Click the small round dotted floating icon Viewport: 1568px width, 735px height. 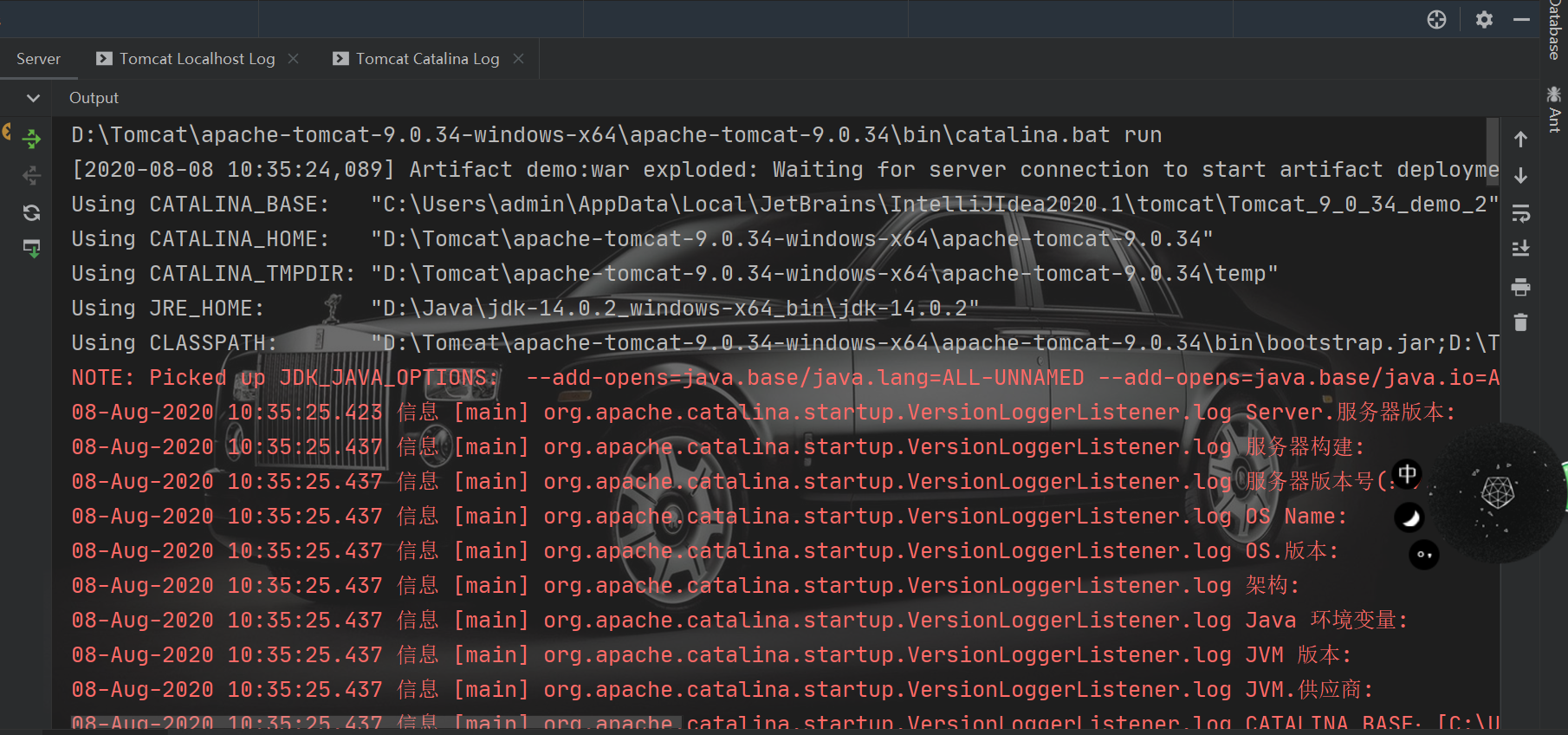1424,554
